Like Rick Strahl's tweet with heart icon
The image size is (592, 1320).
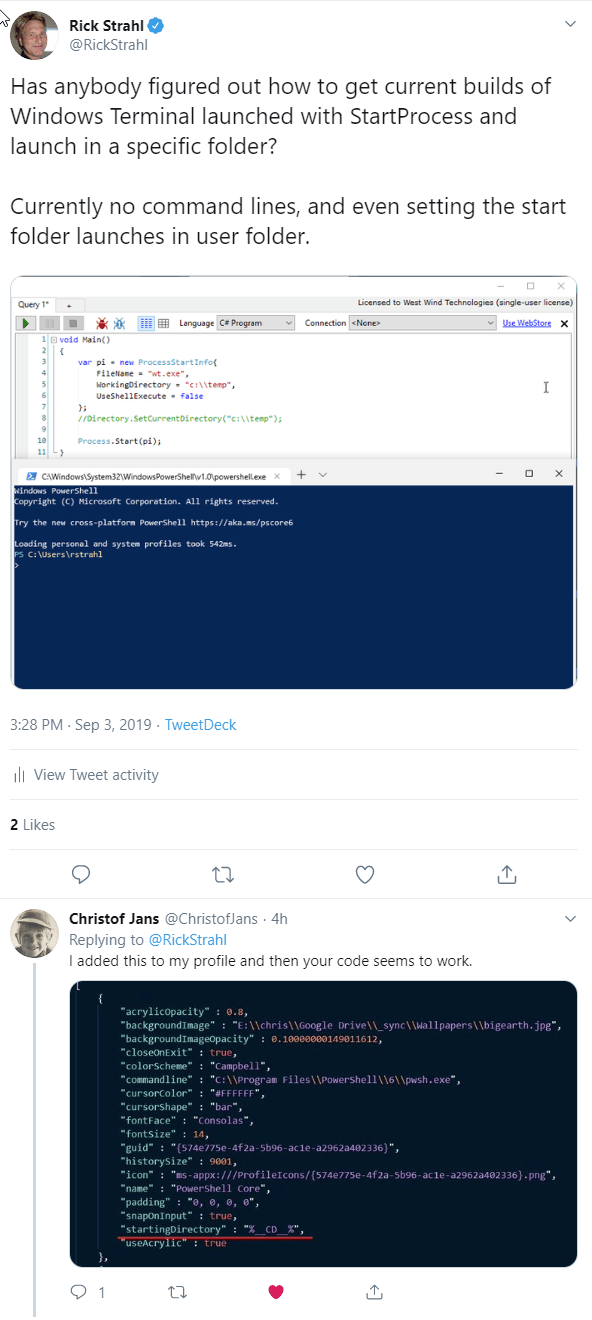[x=365, y=875]
